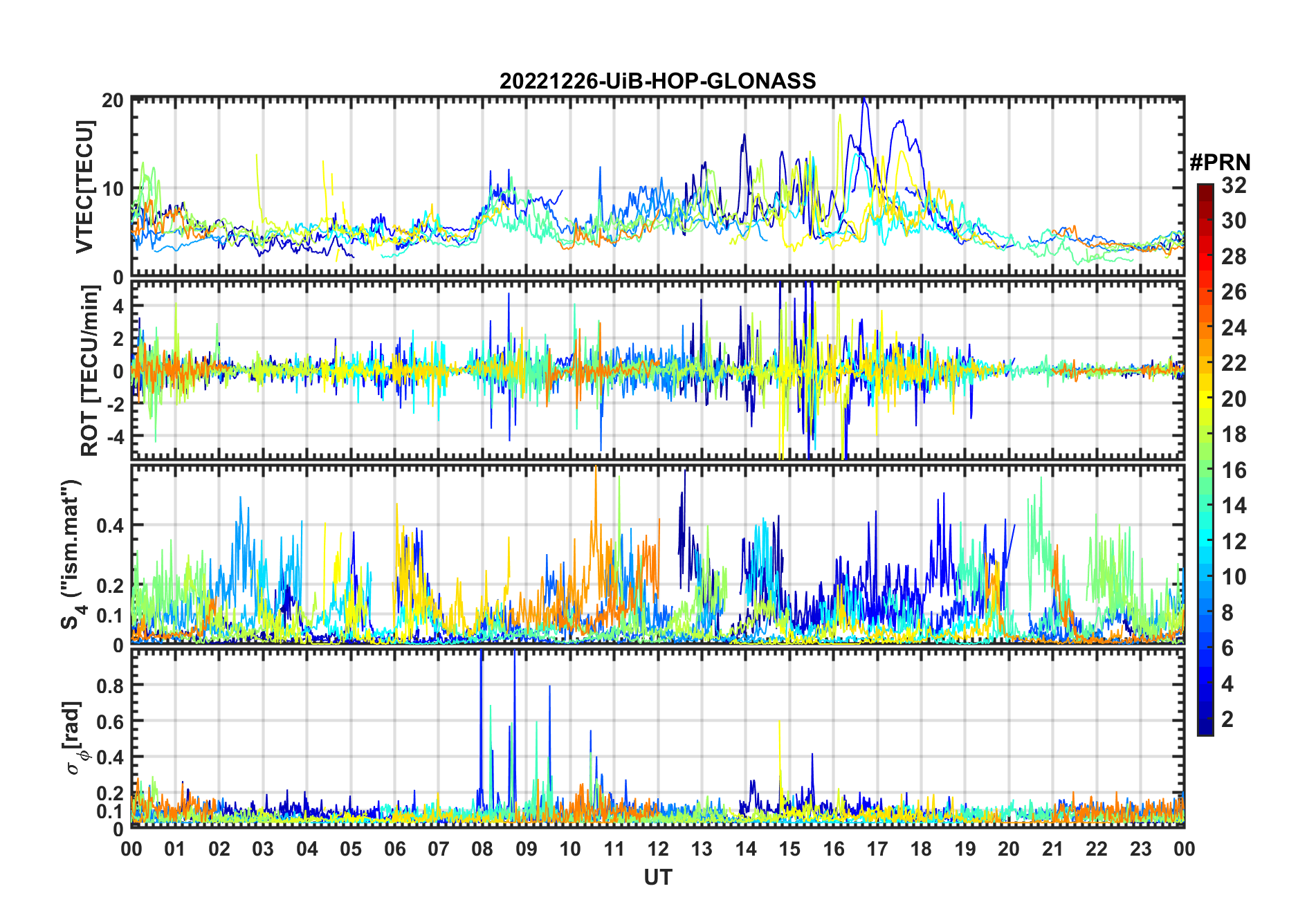Click the dark blue bottom of the colorbar
Image resolution: width=1316 pixels, height=920 pixels.
[x=1205, y=728]
